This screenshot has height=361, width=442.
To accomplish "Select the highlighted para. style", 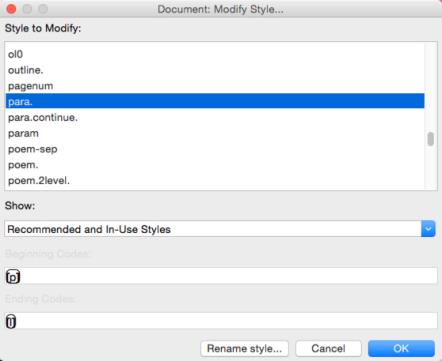I will [x=215, y=101].
